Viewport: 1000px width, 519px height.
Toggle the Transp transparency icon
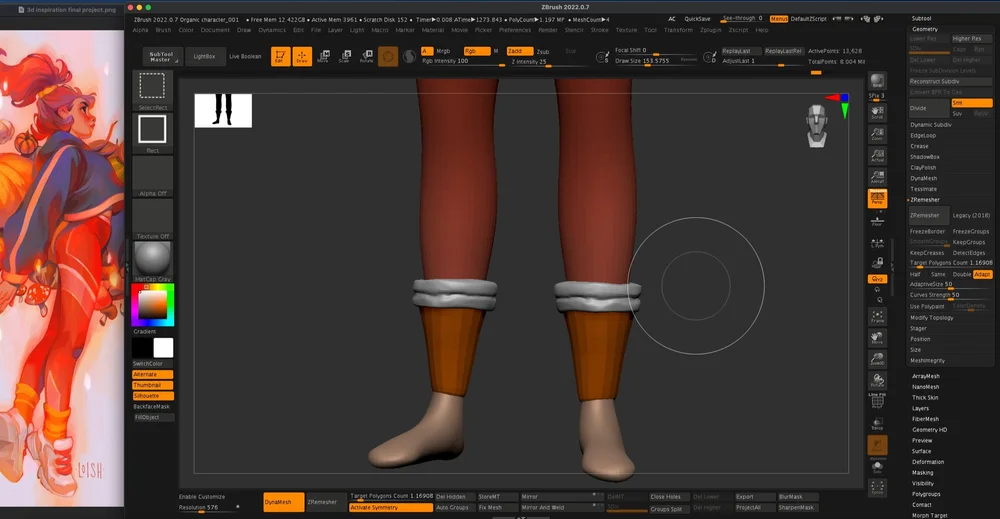click(878, 423)
